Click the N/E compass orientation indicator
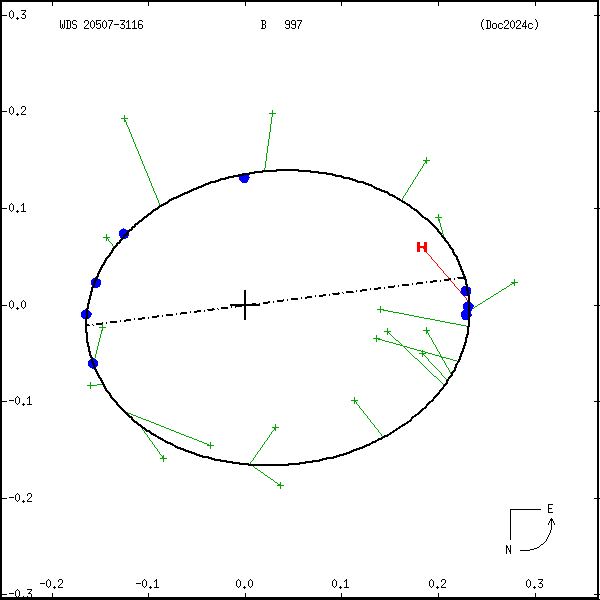 click(x=530, y=530)
